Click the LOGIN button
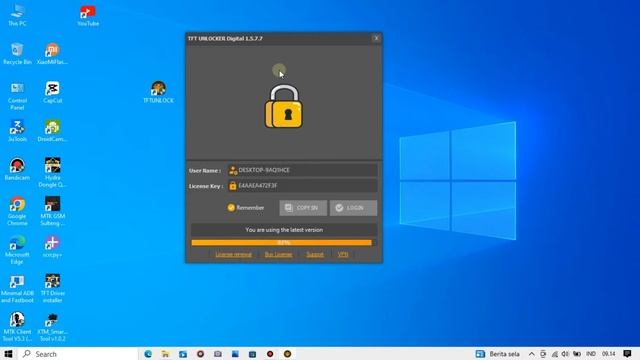The width and height of the screenshot is (640, 360). click(x=353, y=208)
